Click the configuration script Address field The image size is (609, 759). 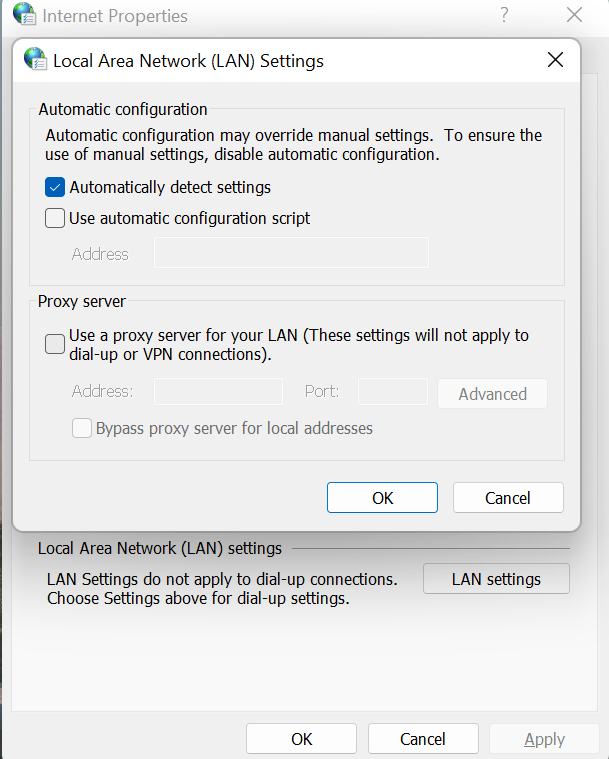point(291,253)
